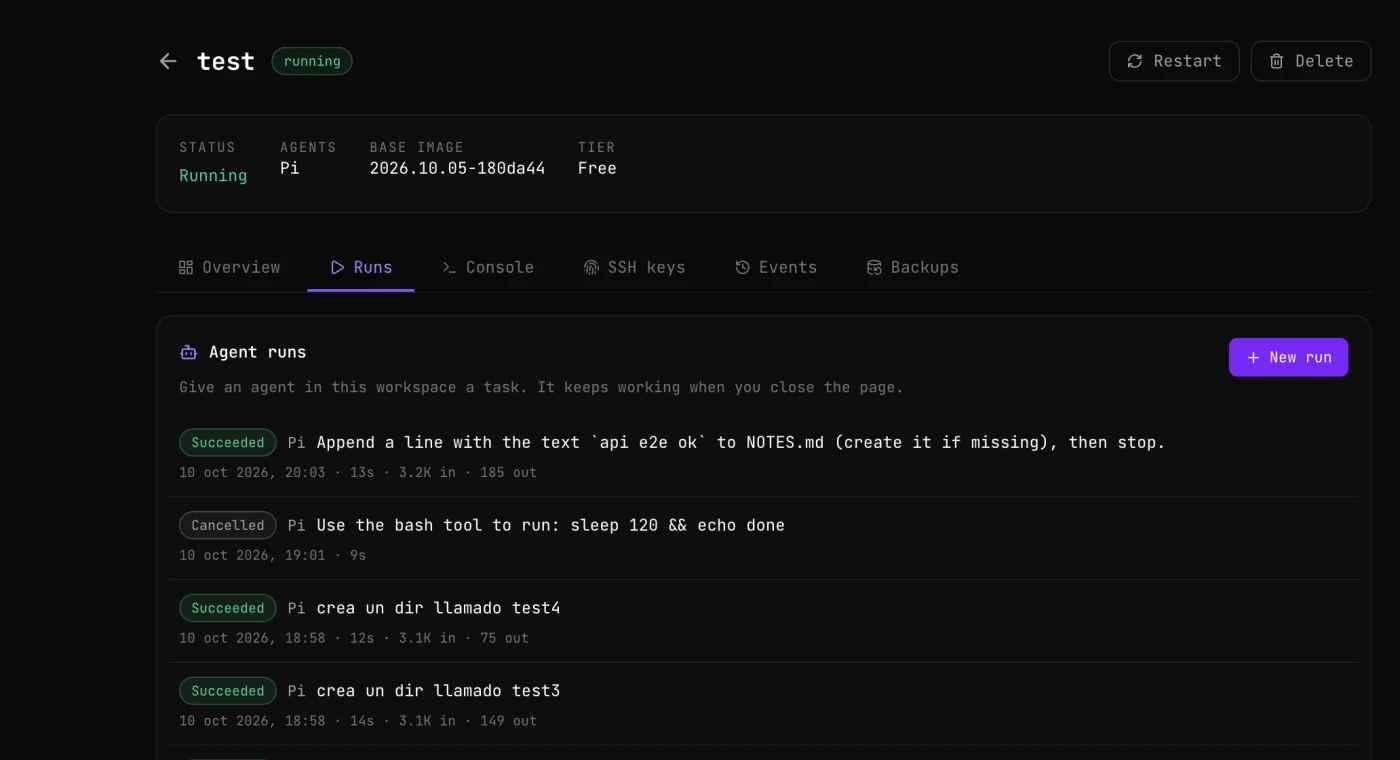
Task: Delete the workspace via Delete label
Action: [x=1324, y=61]
